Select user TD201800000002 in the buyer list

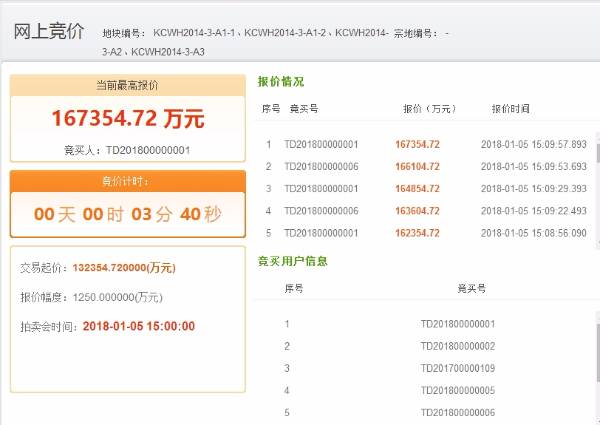pos(457,346)
